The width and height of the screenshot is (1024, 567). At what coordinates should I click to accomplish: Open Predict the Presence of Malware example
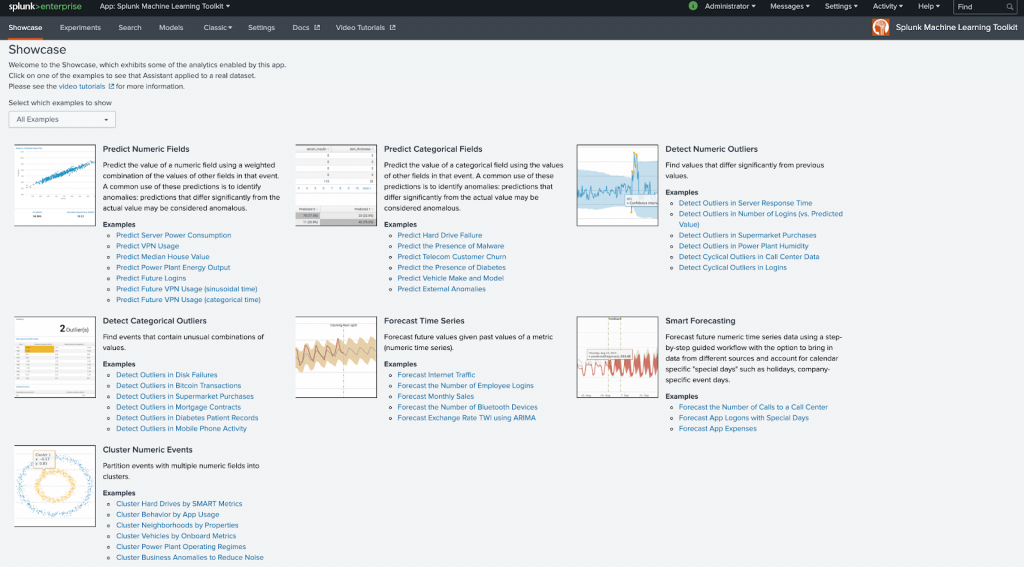click(x=451, y=246)
